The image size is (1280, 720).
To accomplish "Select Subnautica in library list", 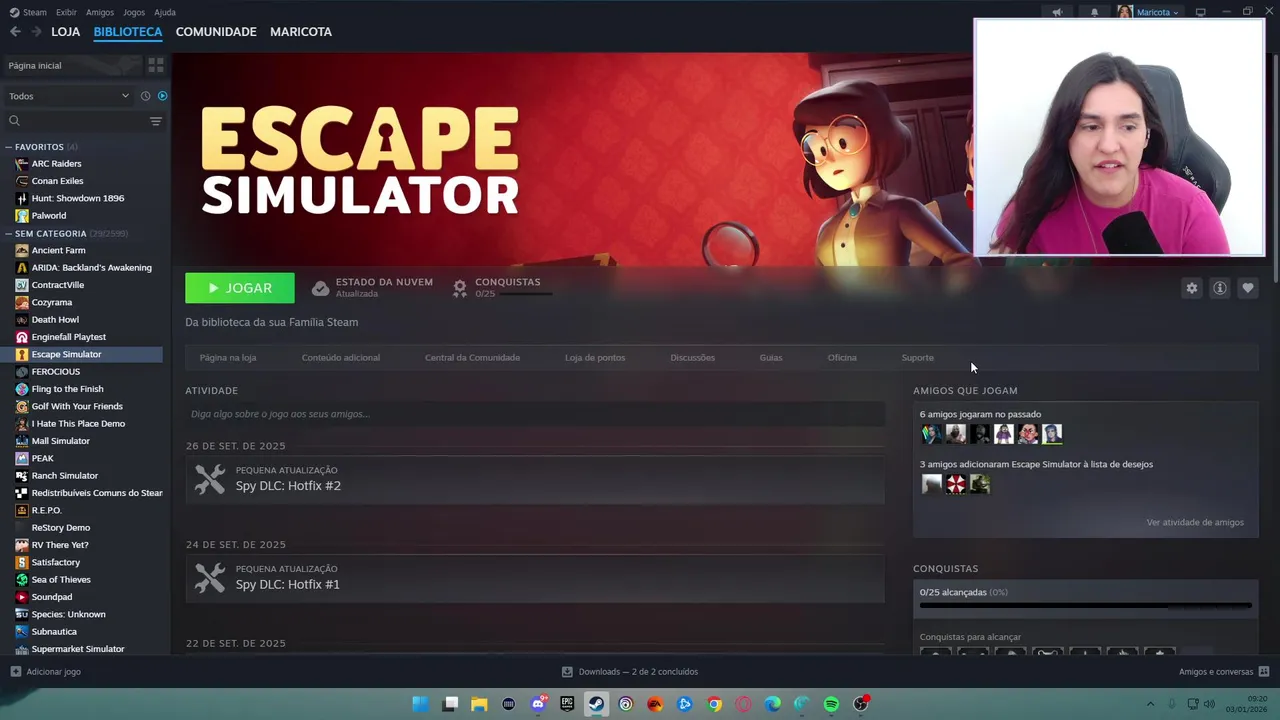I will [x=54, y=632].
